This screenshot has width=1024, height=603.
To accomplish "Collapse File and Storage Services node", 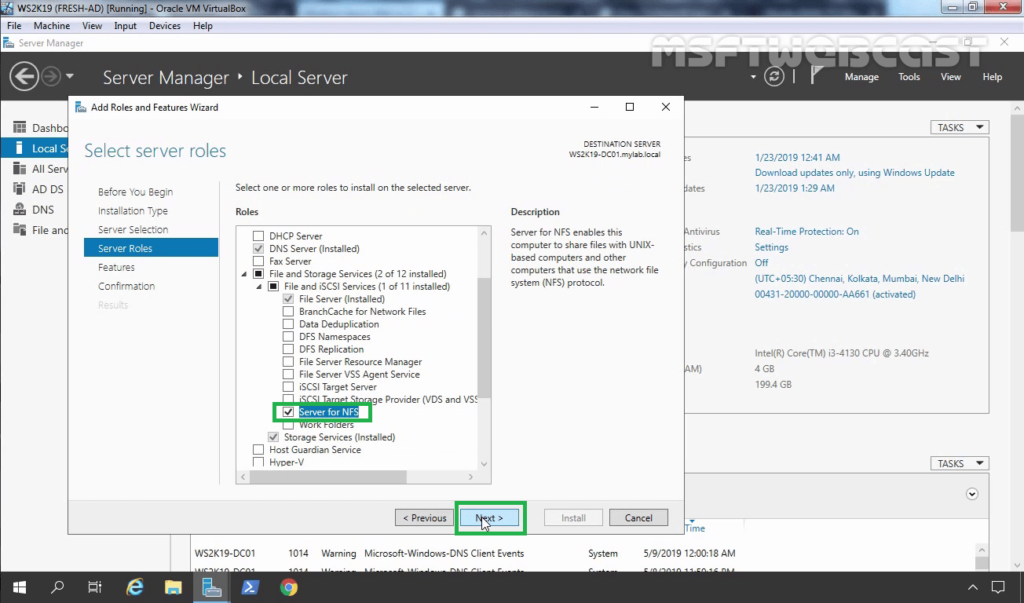I will (244, 274).
